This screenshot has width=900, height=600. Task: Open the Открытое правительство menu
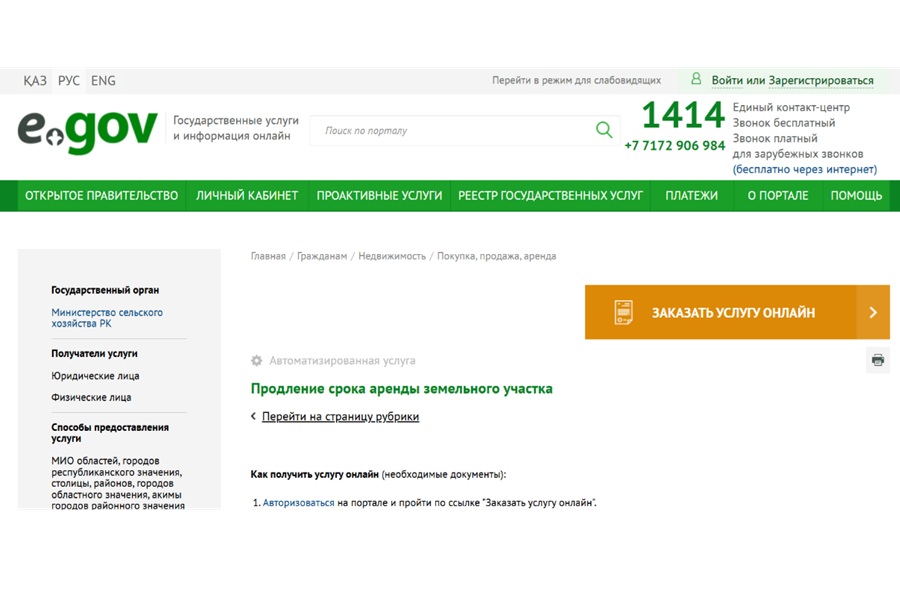101,196
